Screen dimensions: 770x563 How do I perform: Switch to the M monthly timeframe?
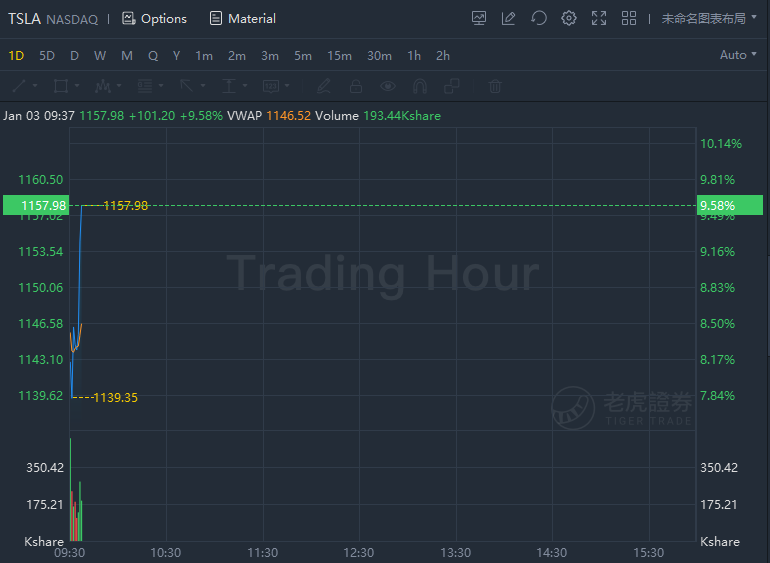click(127, 56)
